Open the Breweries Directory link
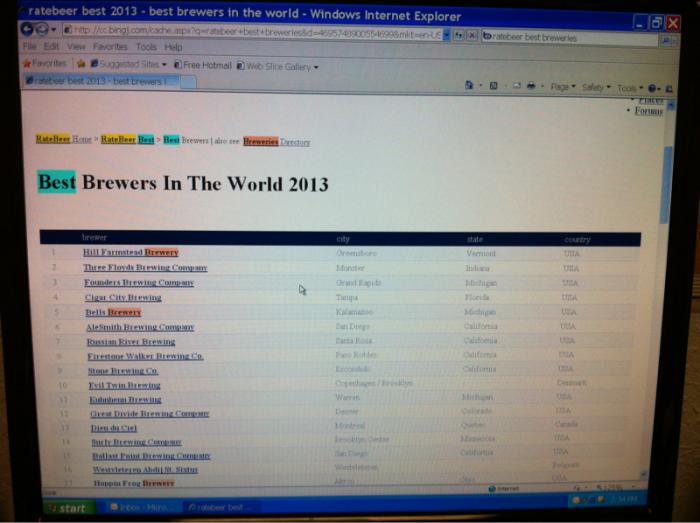The width and height of the screenshot is (700, 523). 276,142
